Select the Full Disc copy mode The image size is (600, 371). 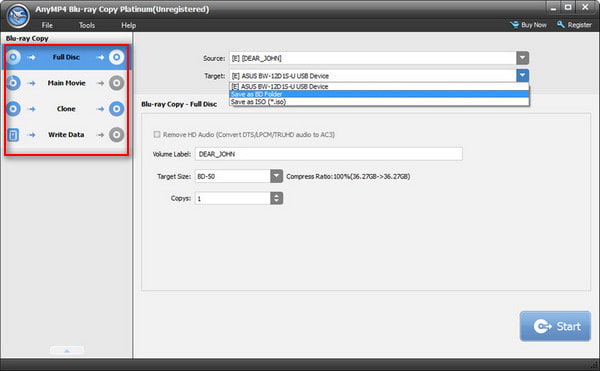(x=66, y=57)
